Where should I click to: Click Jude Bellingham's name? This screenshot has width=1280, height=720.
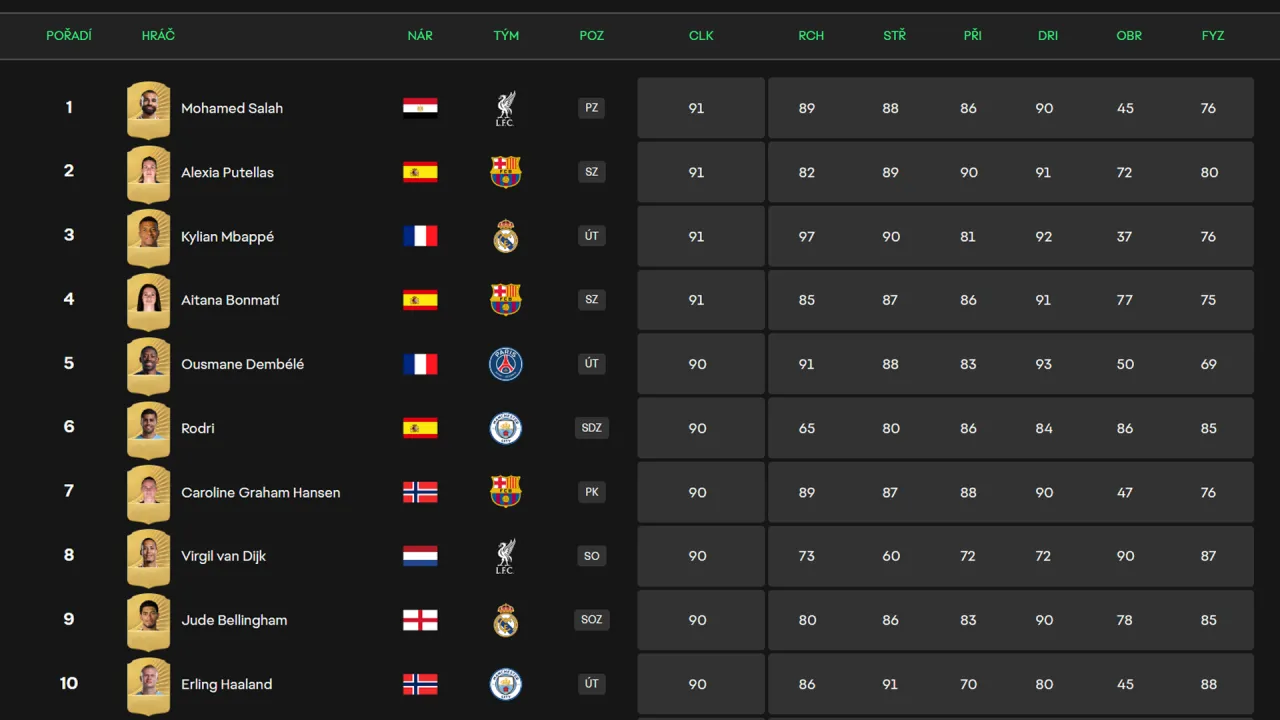234,620
